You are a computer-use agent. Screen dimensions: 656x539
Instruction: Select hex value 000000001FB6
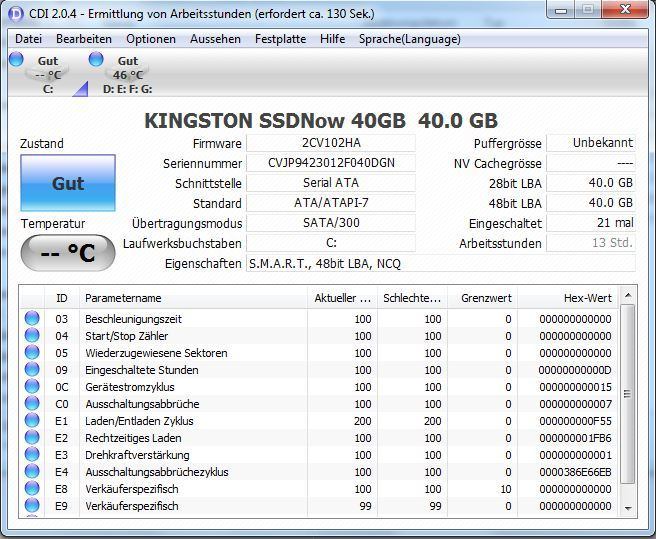575,438
